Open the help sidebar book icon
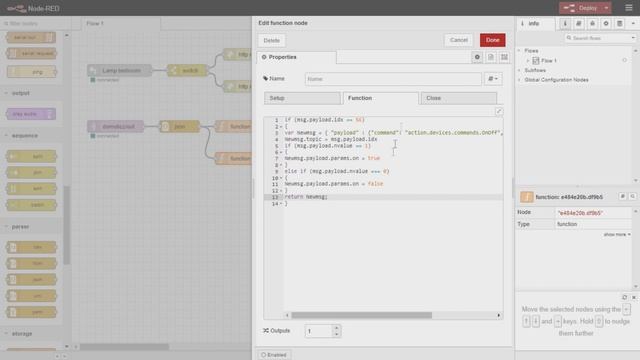This screenshot has width=640, height=360. click(x=579, y=24)
